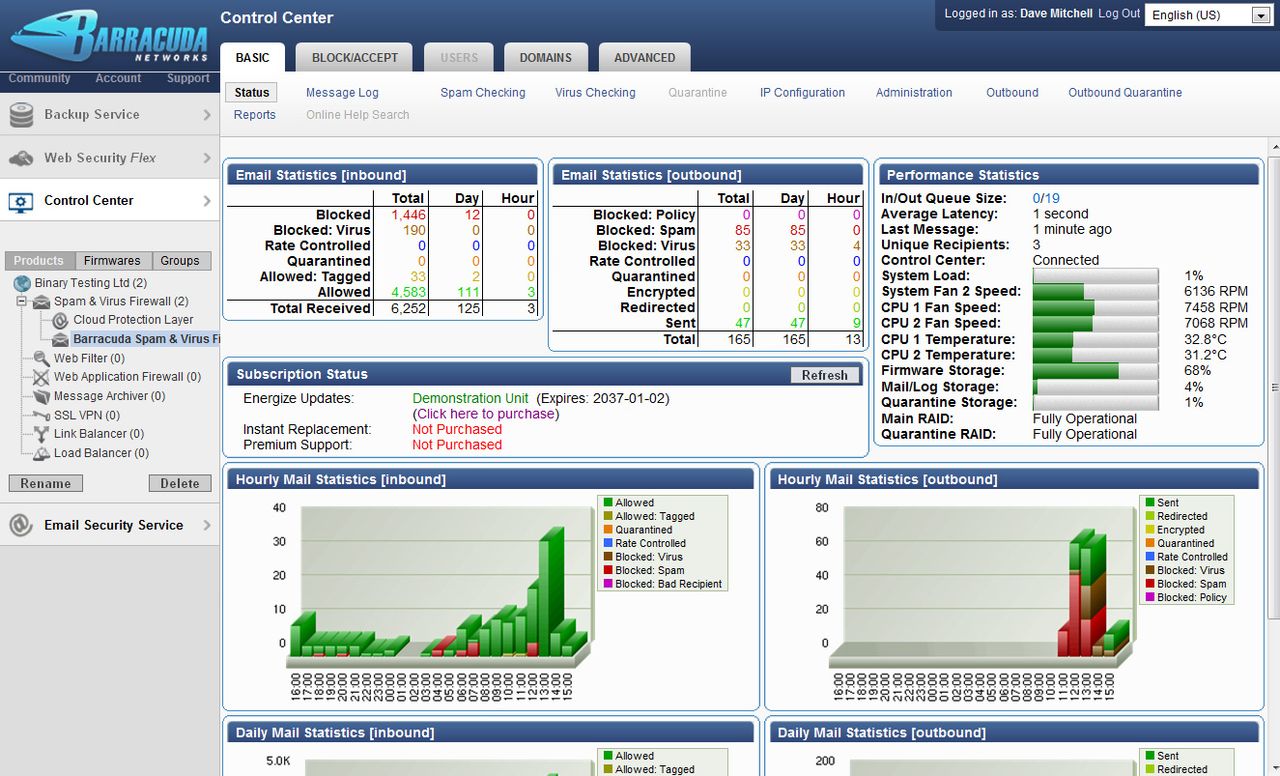1280x776 pixels.
Task: Click the Web Security Flex cloud icon
Action: (21, 158)
